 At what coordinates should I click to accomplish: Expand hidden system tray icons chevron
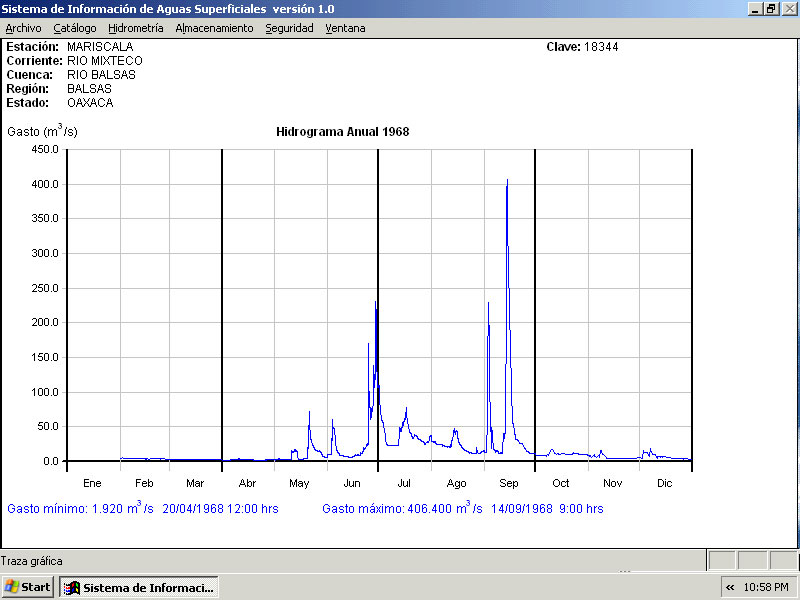[730, 587]
